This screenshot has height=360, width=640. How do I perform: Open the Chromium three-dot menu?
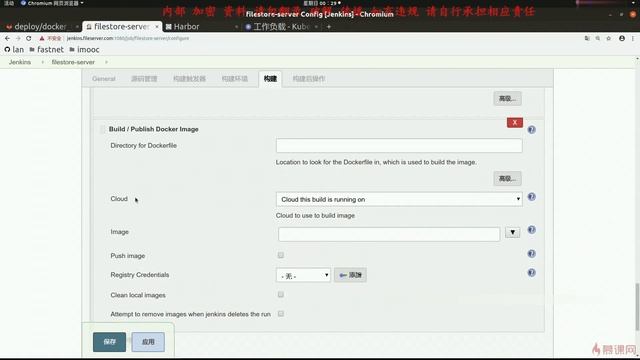(x=633, y=38)
